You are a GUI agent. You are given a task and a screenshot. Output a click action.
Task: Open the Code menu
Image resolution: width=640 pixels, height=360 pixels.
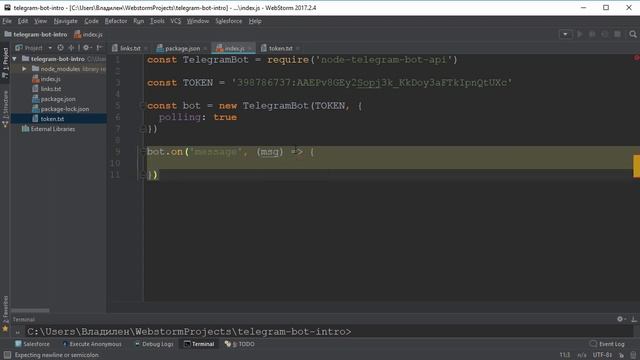click(x=91, y=21)
